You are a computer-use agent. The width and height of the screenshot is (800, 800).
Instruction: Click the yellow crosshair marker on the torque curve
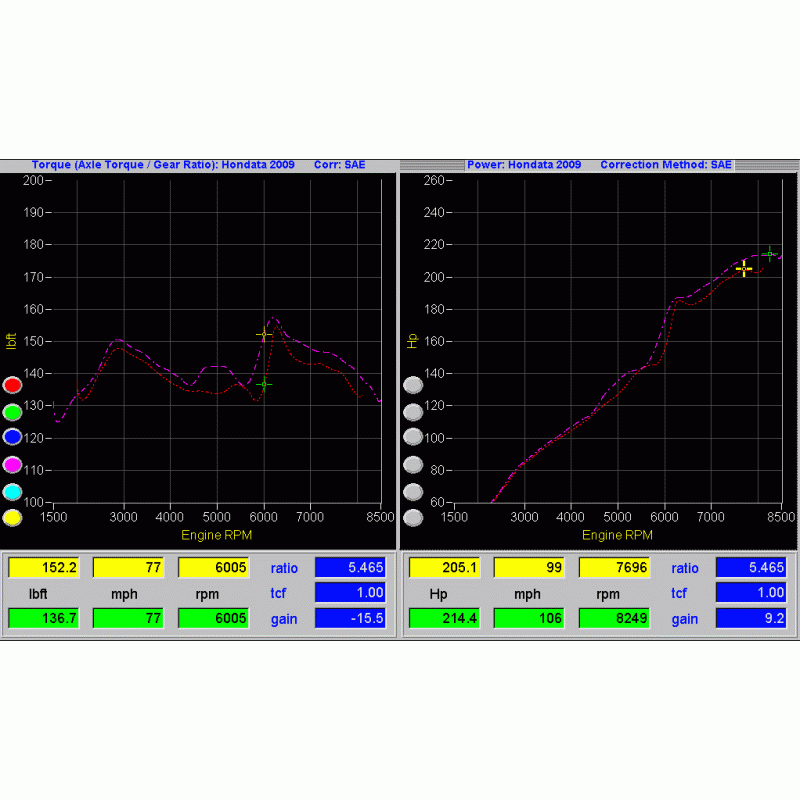pyautogui.click(x=262, y=335)
